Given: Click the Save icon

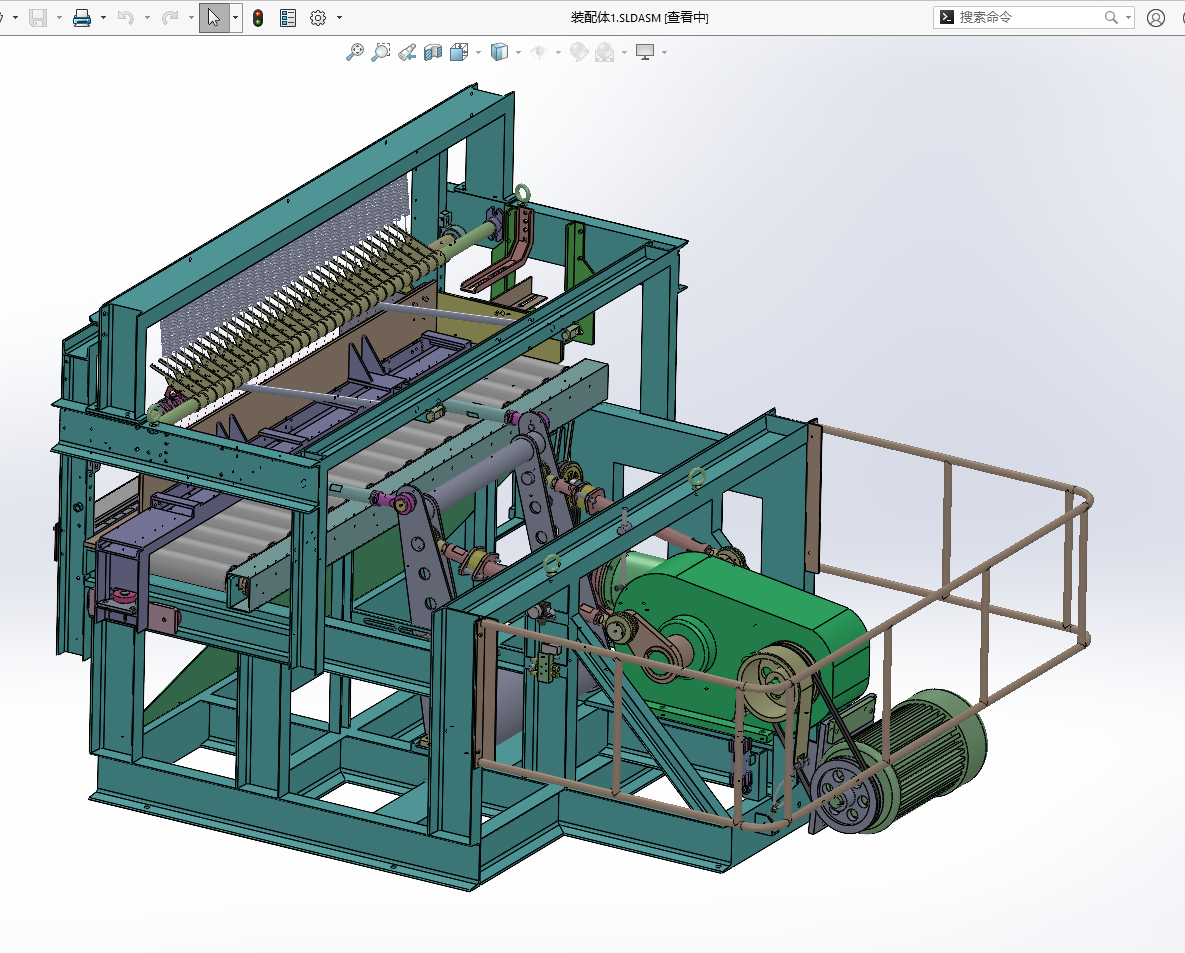Looking at the screenshot, I should [x=38, y=17].
